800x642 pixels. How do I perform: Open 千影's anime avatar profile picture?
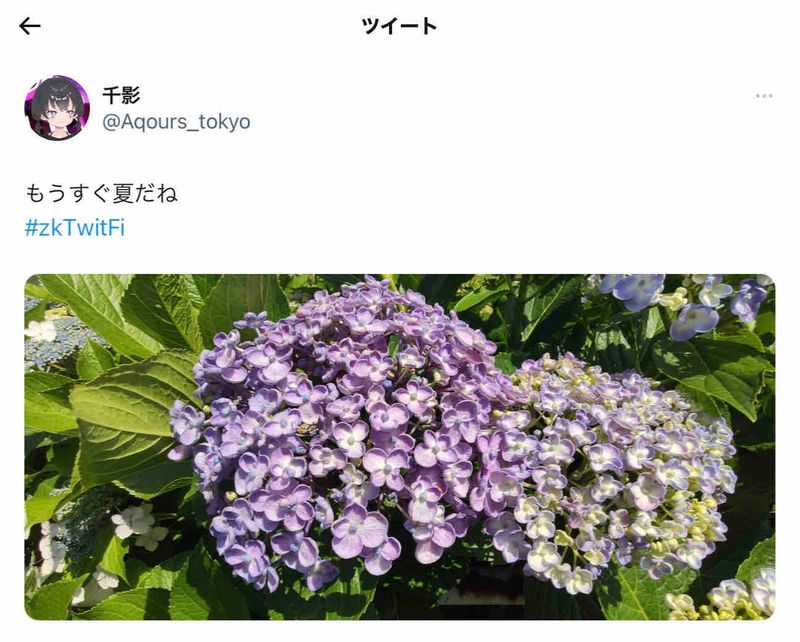(57, 108)
